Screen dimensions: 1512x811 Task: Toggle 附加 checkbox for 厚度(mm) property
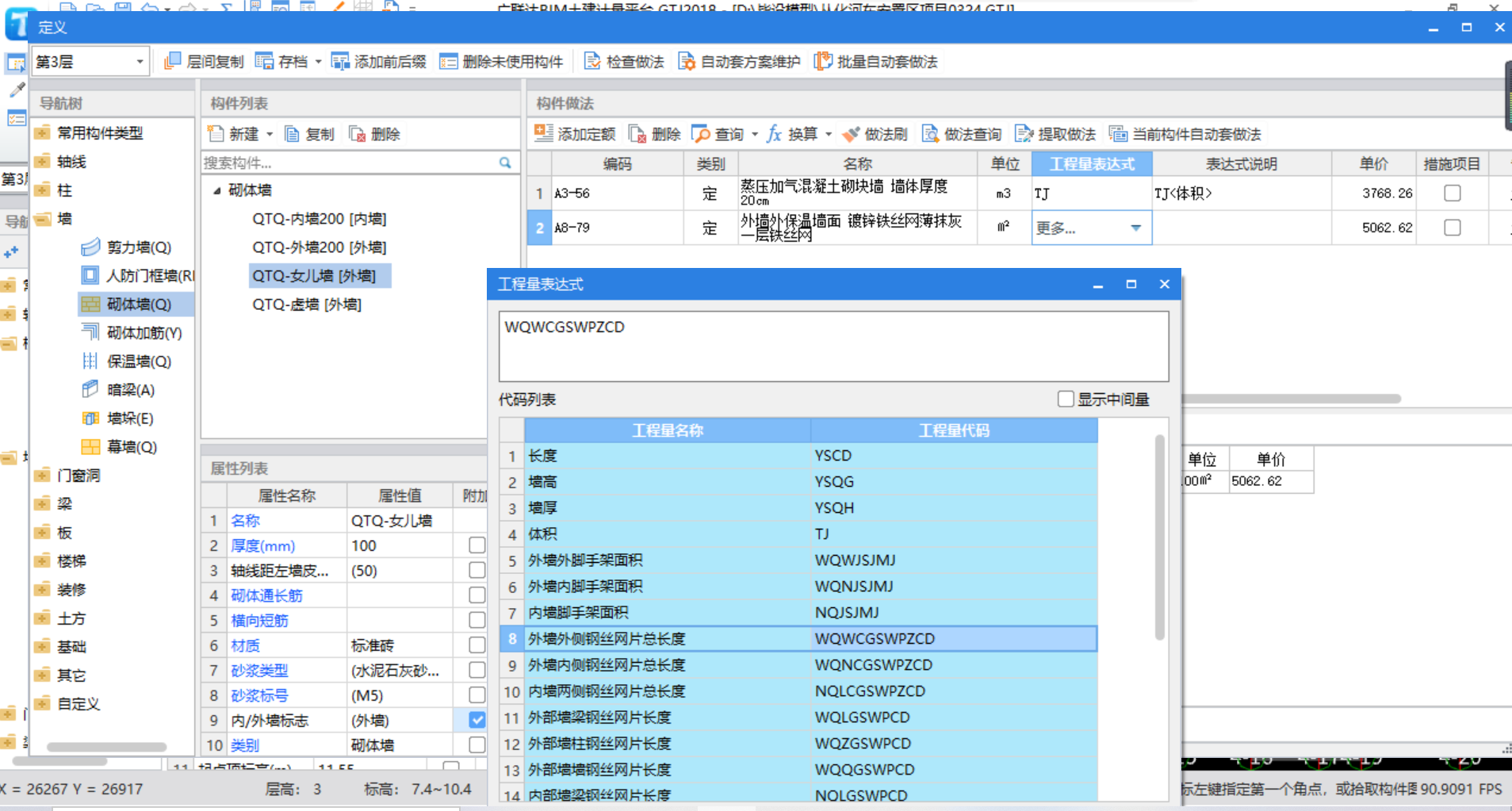click(477, 545)
